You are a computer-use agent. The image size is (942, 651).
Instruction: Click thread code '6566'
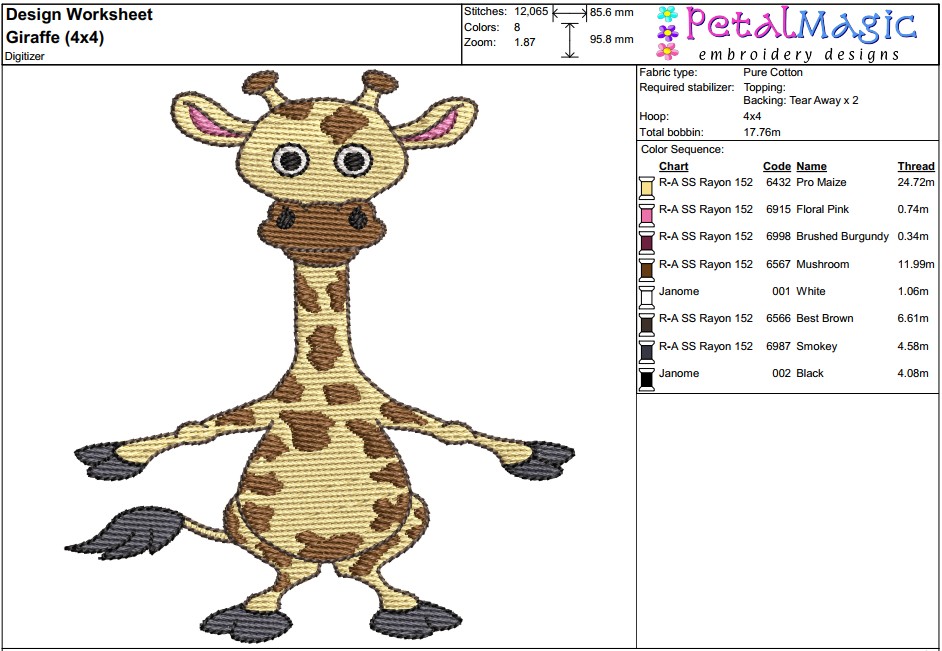(778, 318)
